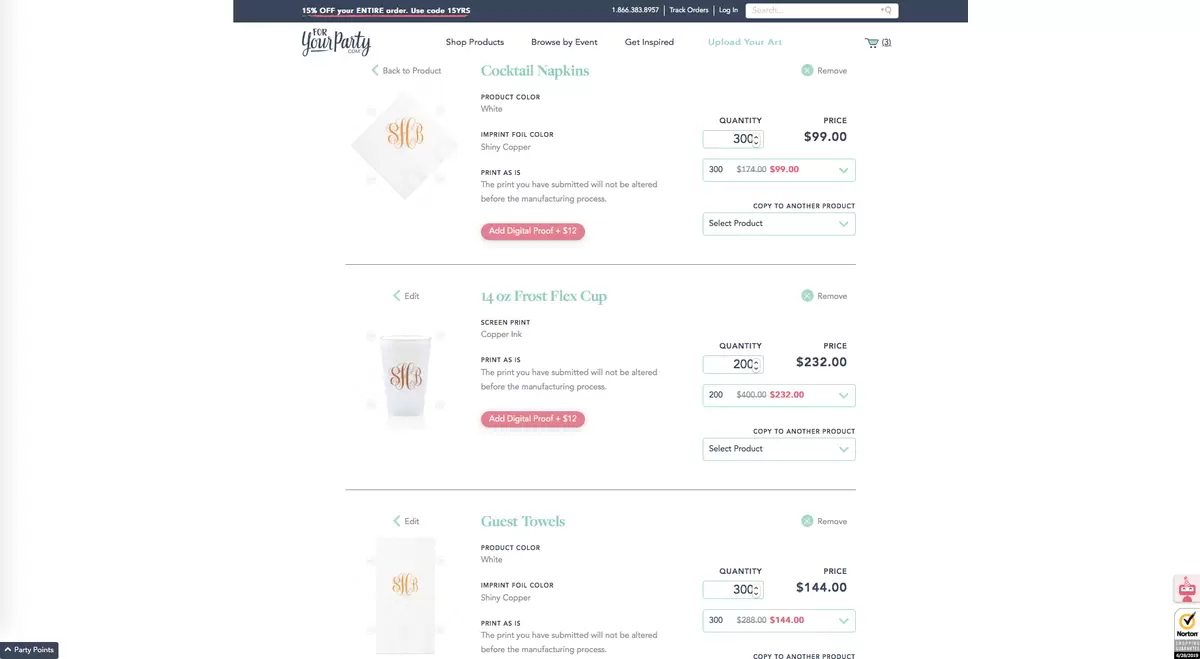Click the For Your Party logo
Screen dimensions: 1200x659
[336, 42]
